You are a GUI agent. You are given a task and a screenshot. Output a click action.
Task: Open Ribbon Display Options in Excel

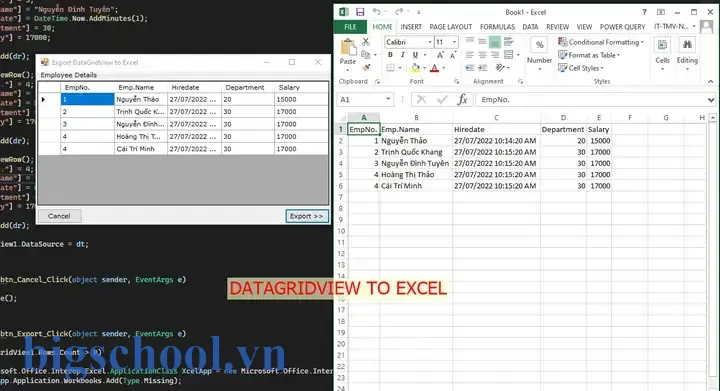point(661,12)
